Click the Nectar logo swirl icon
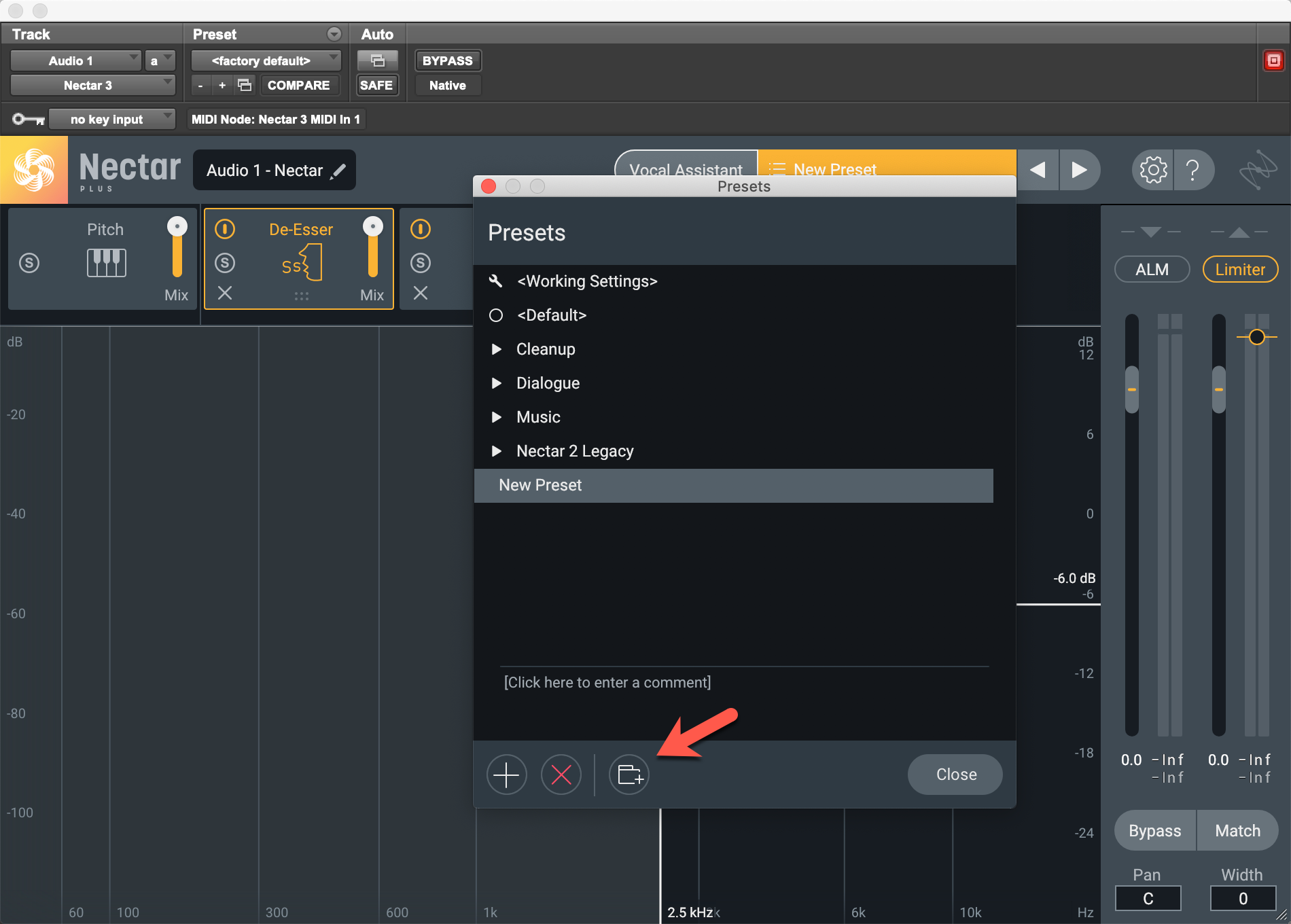 pos(34,170)
